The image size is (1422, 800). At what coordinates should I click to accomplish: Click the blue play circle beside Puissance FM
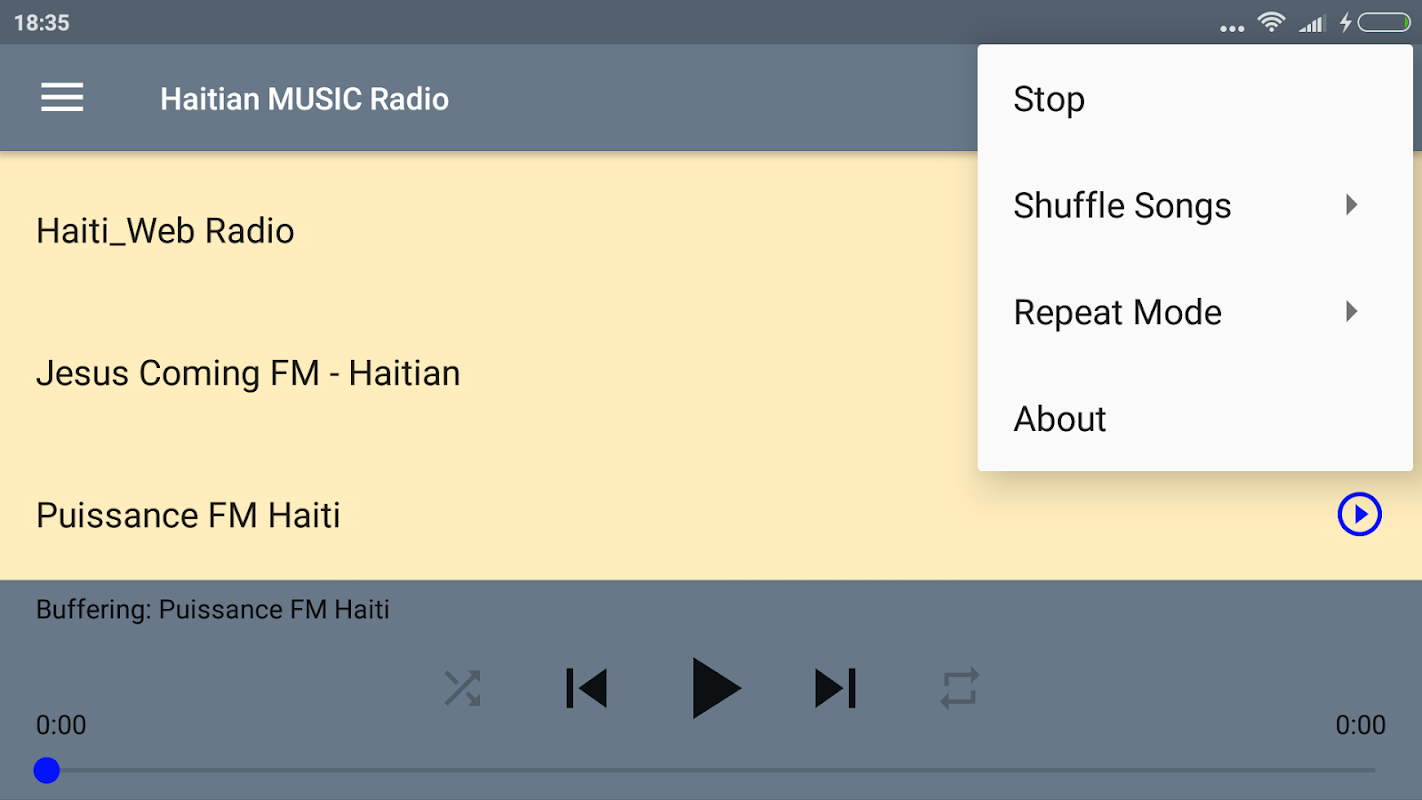coord(1359,515)
